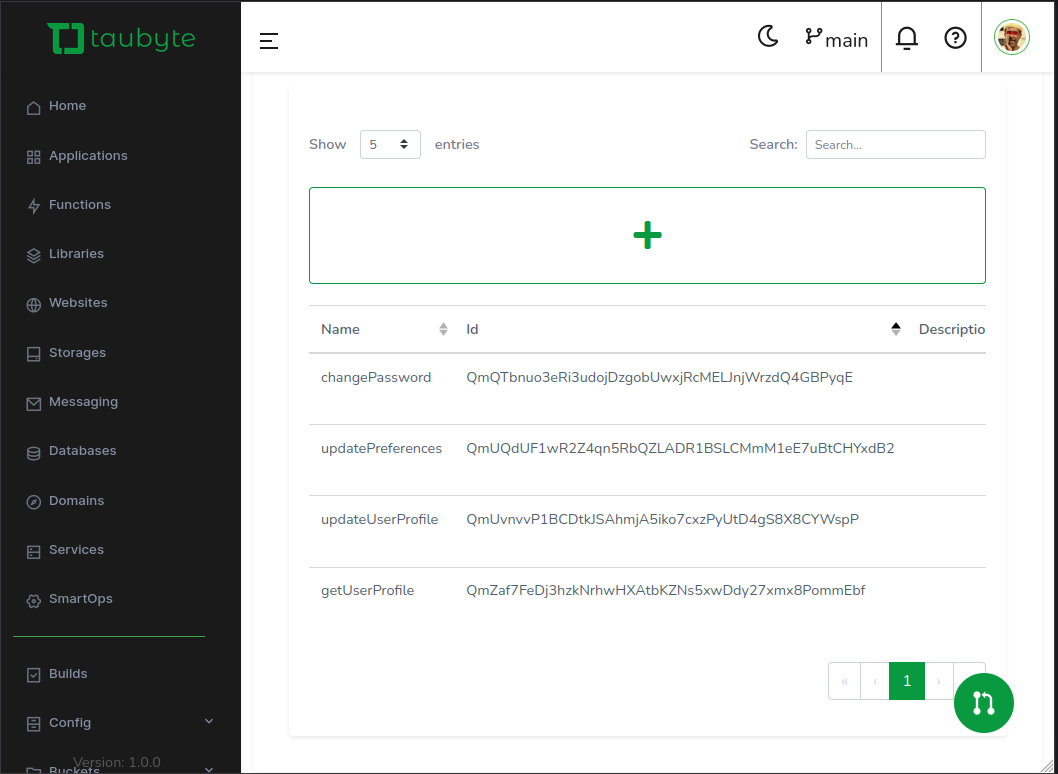This screenshot has height=774, width=1058.
Task: Go to first page of pagination
Action: coord(844,681)
